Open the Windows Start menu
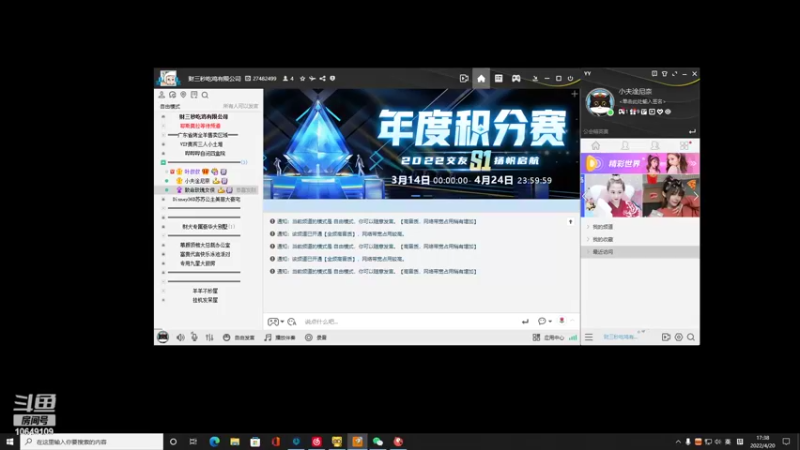The image size is (800, 450). [10, 442]
